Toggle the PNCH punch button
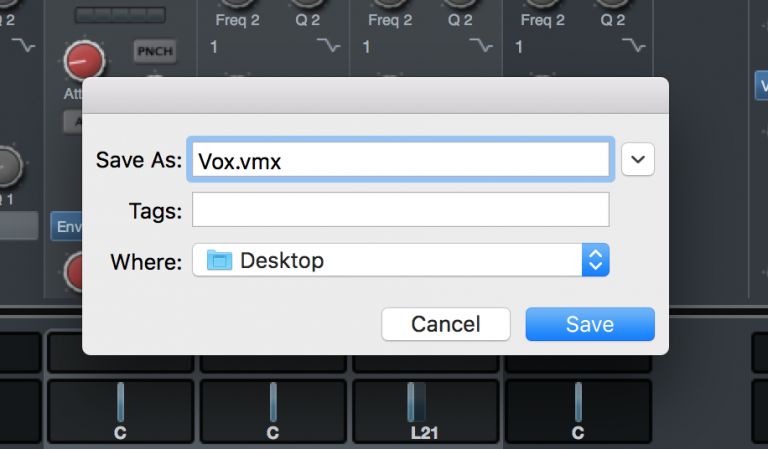Image resolution: width=768 pixels, height=449 pixels. (x=155, y=51)
